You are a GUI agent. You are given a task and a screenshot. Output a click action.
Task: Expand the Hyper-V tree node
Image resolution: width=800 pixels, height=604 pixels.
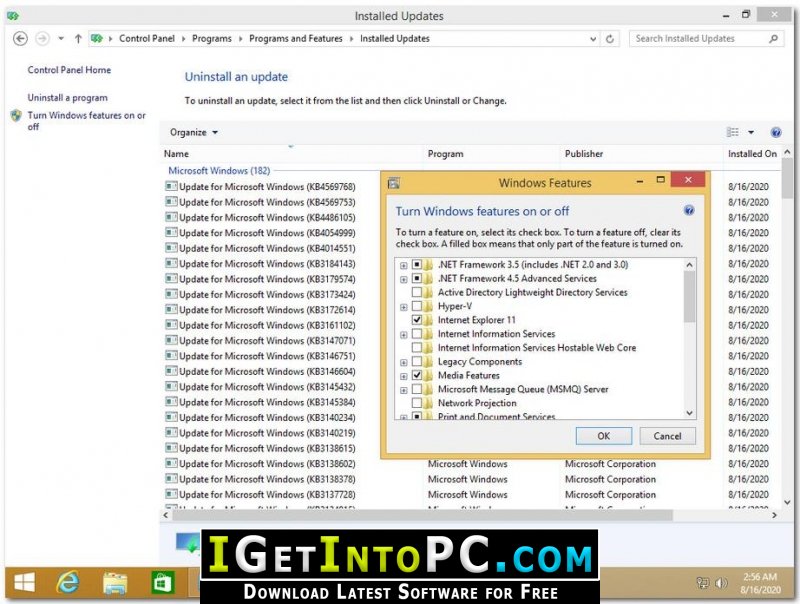[x=404, y=307]
